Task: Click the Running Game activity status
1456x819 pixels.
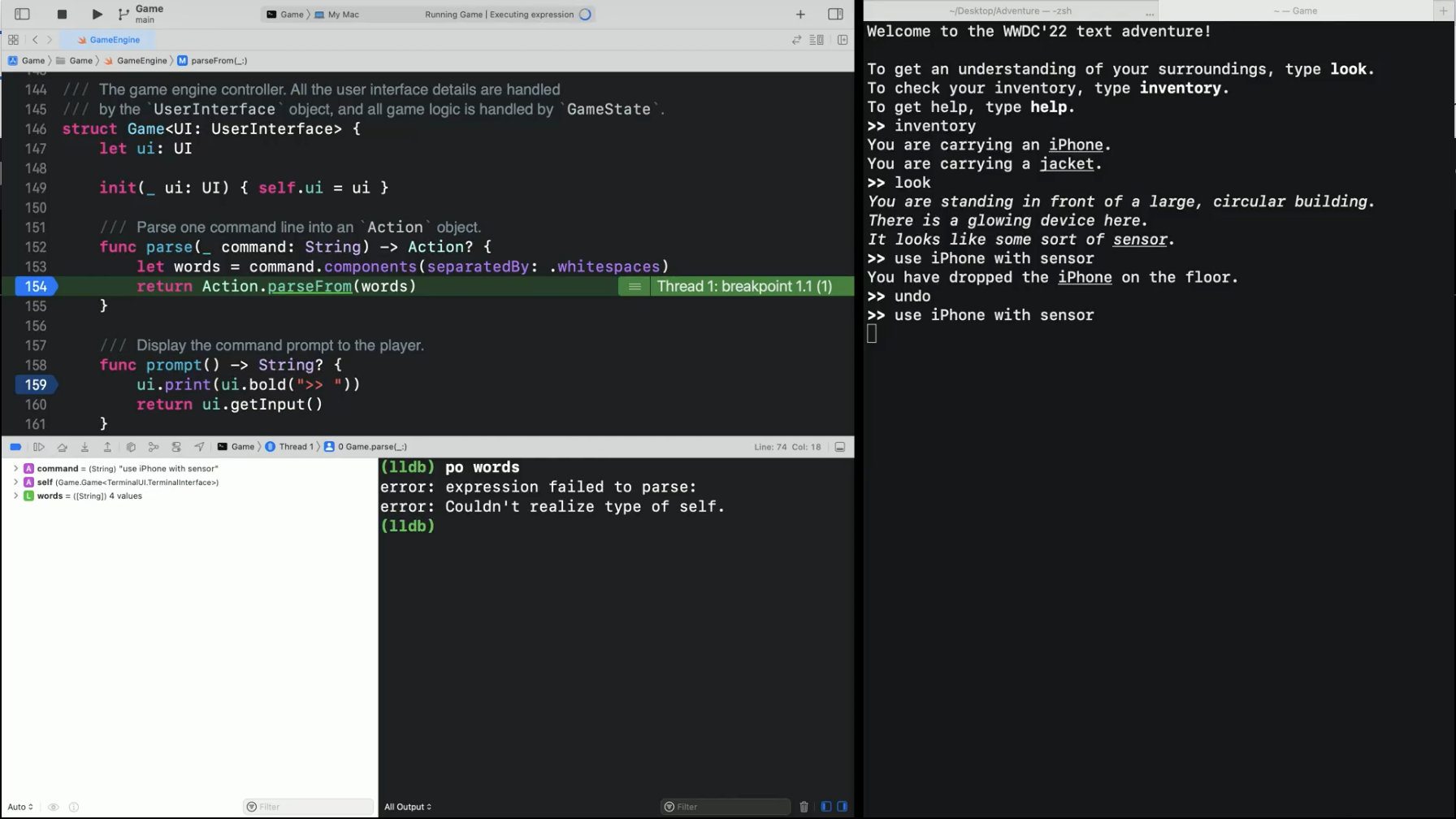Action: [499, 15]
